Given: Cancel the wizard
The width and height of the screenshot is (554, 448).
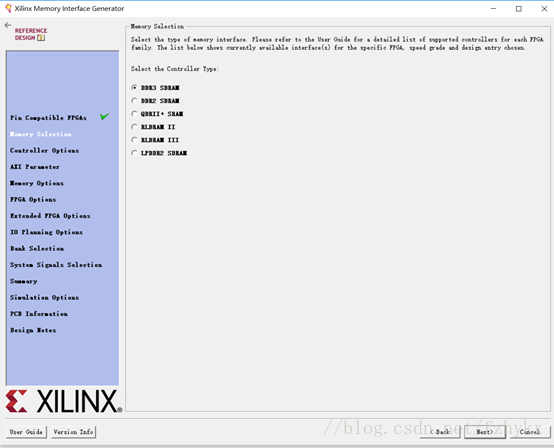Looking at the screenshot, I should tap(530, 432).
